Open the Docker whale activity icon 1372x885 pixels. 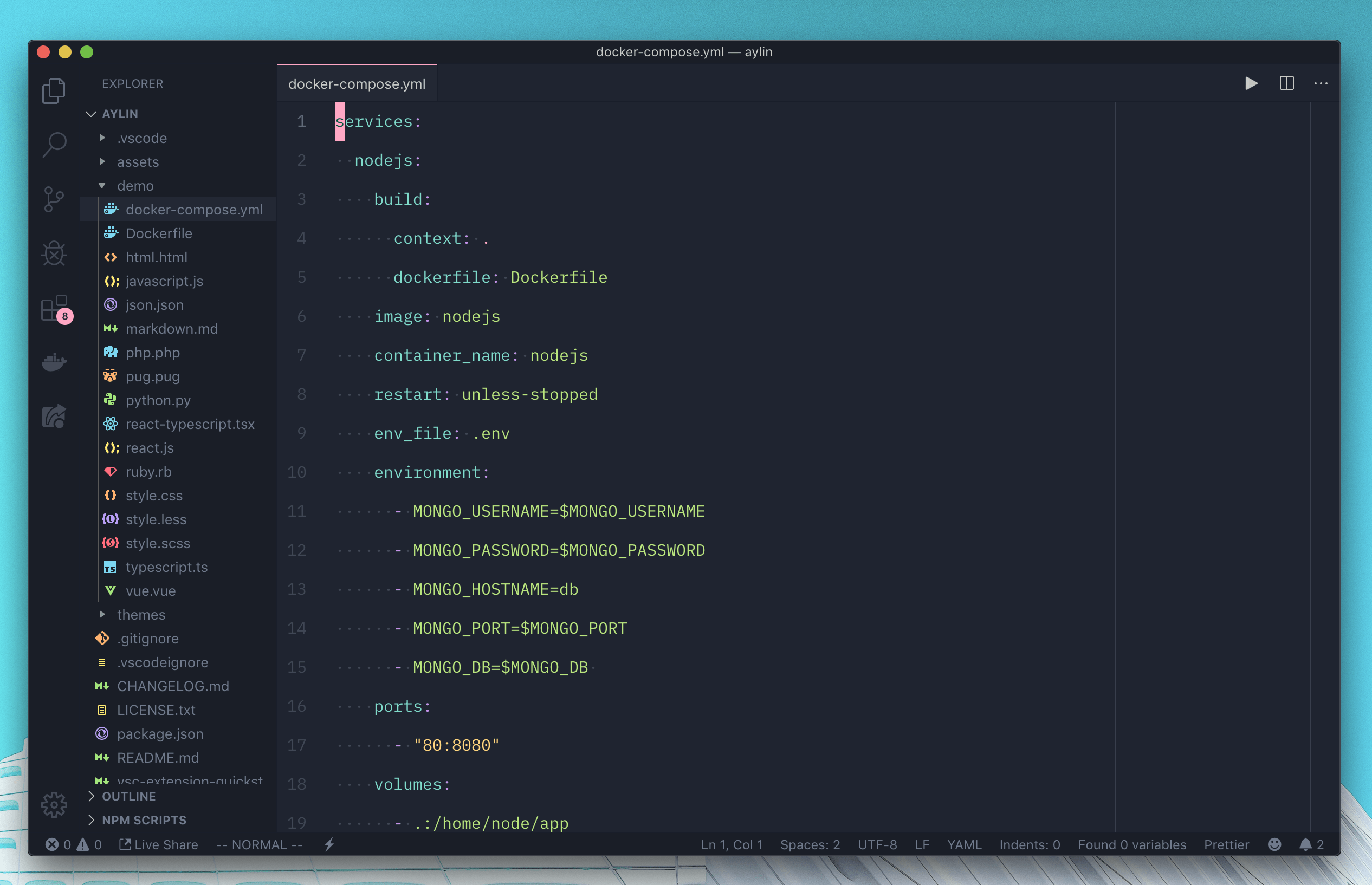pyautogui.click(x=55, y=362)
